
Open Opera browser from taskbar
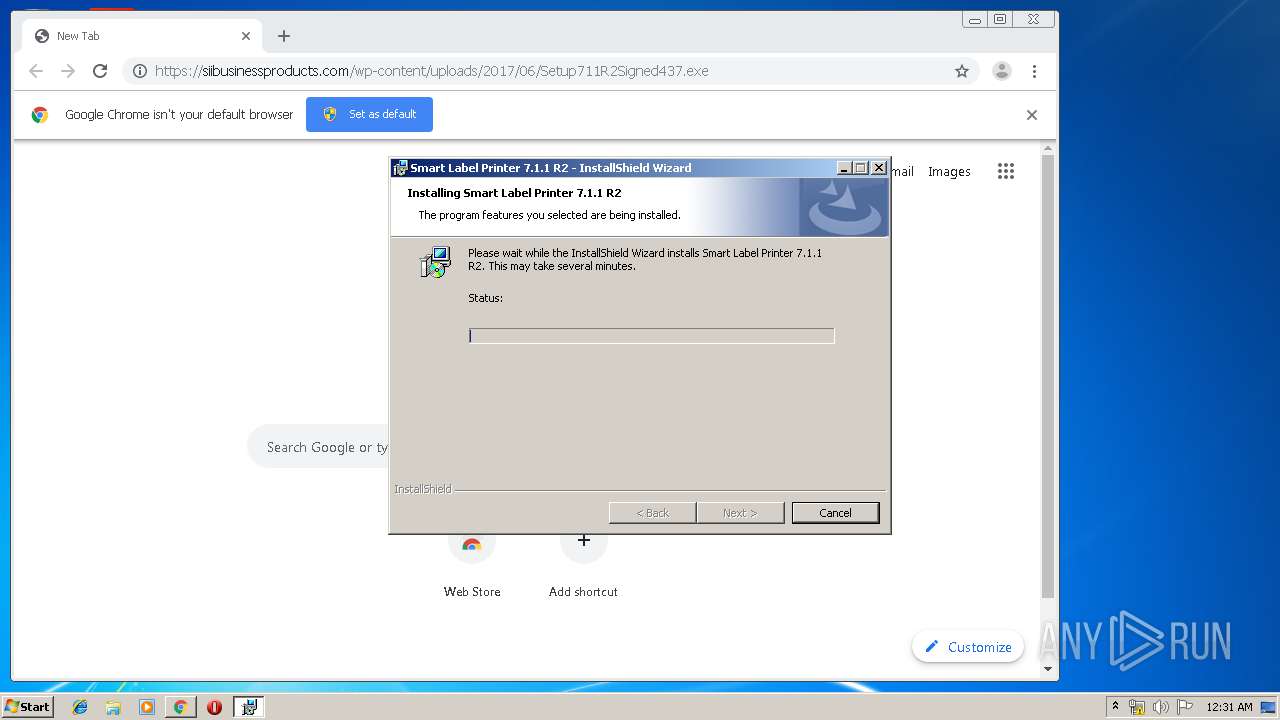click(214, 707)
